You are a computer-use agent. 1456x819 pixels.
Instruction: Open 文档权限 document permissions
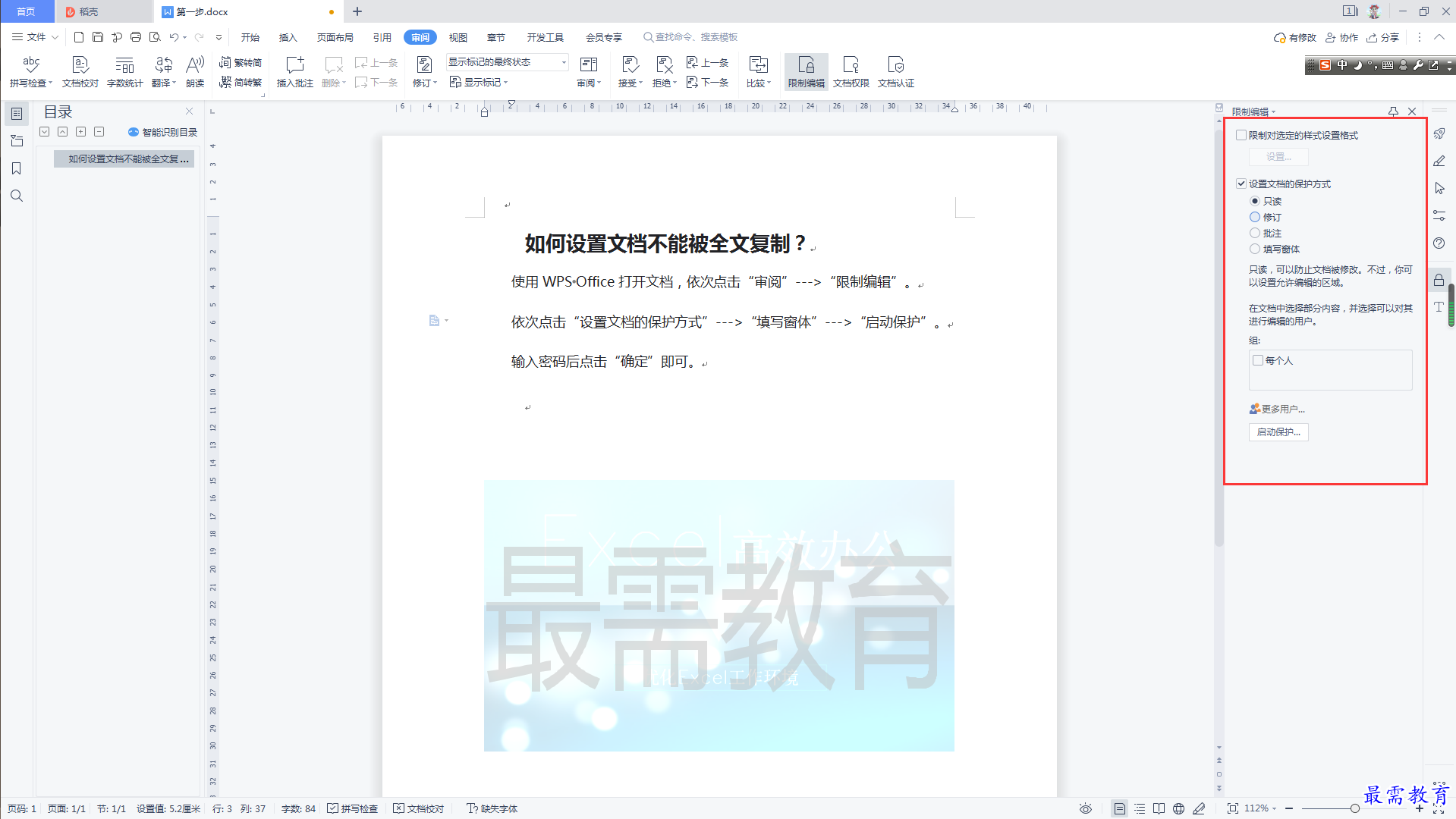click(x=851, y=71)
